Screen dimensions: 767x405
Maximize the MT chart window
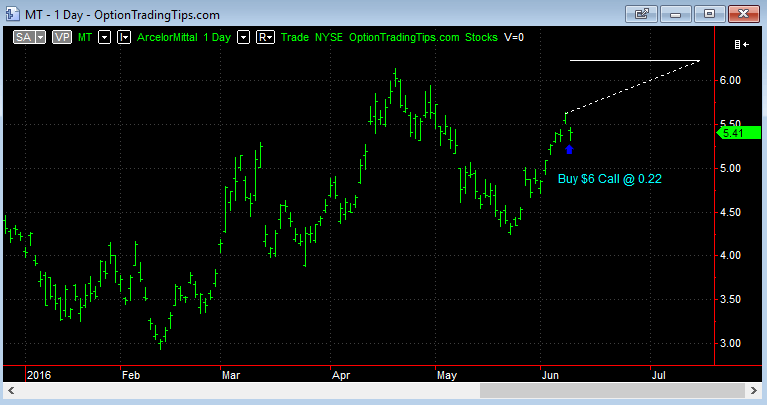click(709, 14)
